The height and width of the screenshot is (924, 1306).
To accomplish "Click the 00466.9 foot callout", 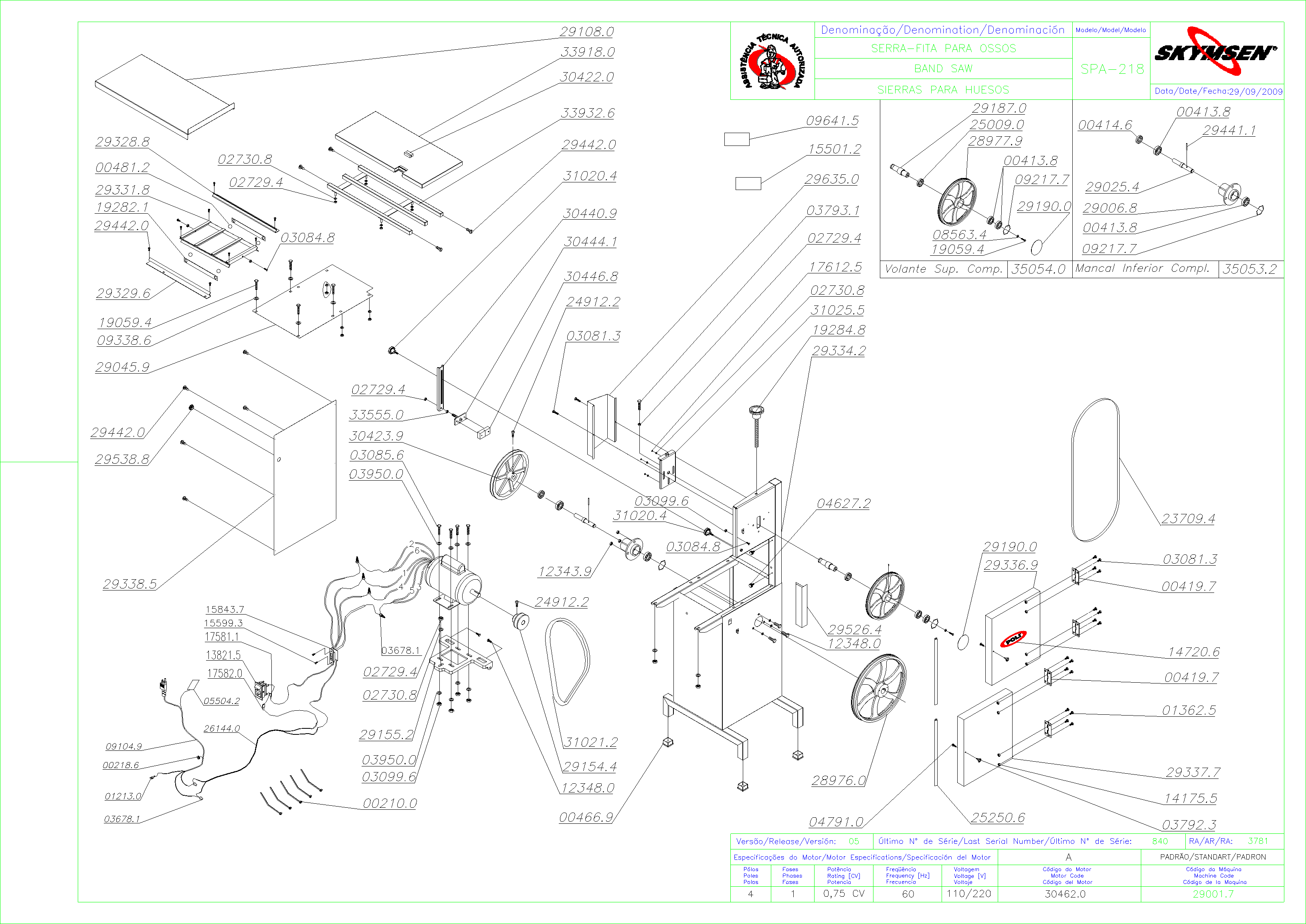I will pyautogui.click(x=586, y=818).
